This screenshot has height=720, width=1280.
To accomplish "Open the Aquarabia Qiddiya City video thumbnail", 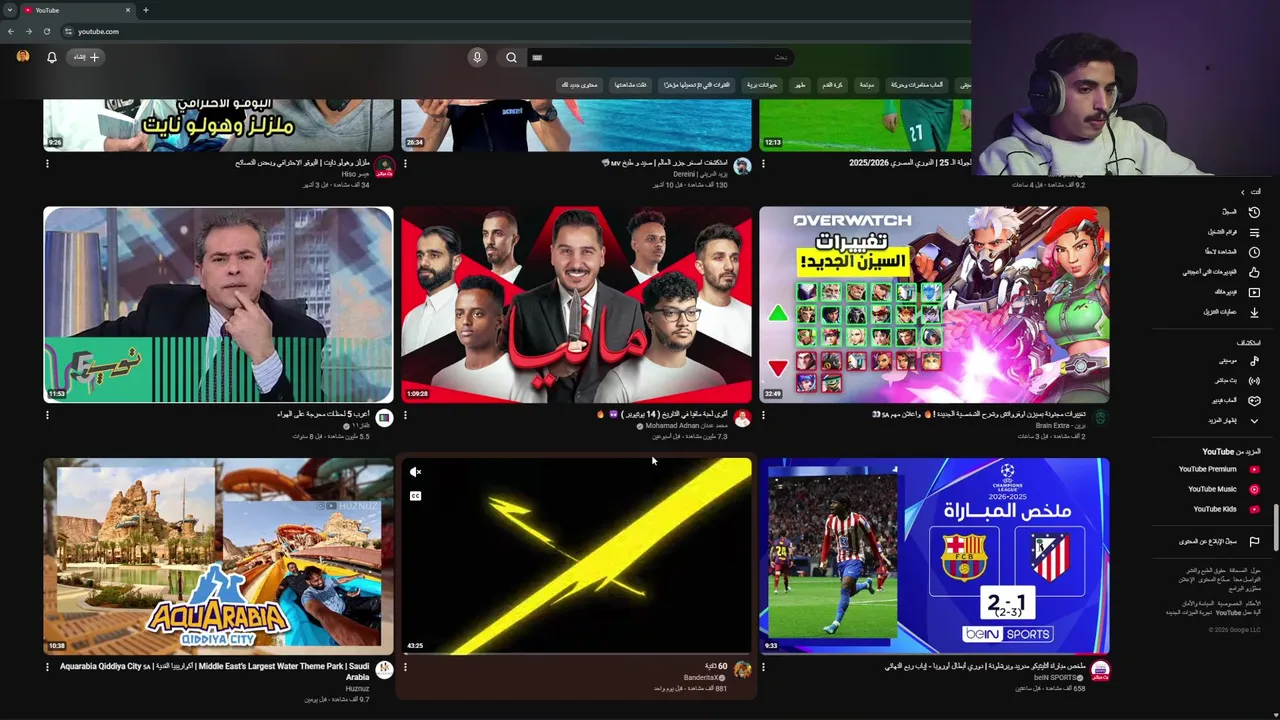I will tap(218, 556).
